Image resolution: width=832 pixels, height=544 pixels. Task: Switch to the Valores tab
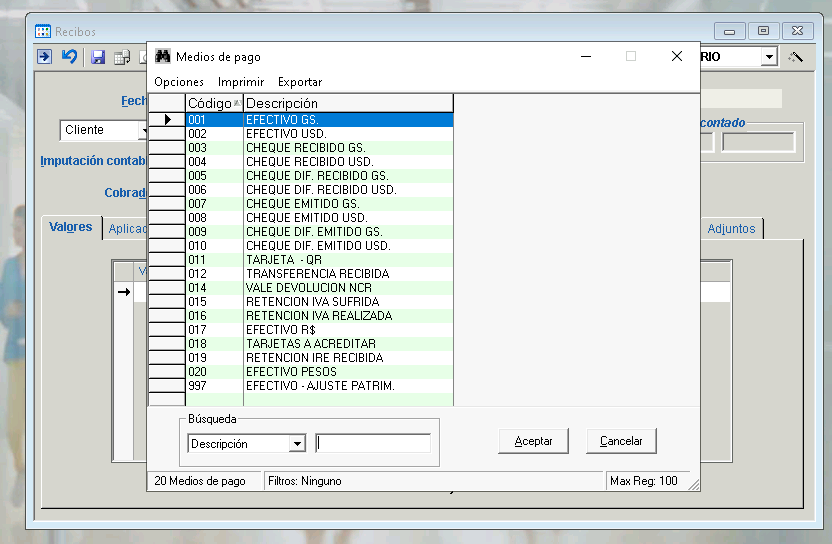point(71,227)
